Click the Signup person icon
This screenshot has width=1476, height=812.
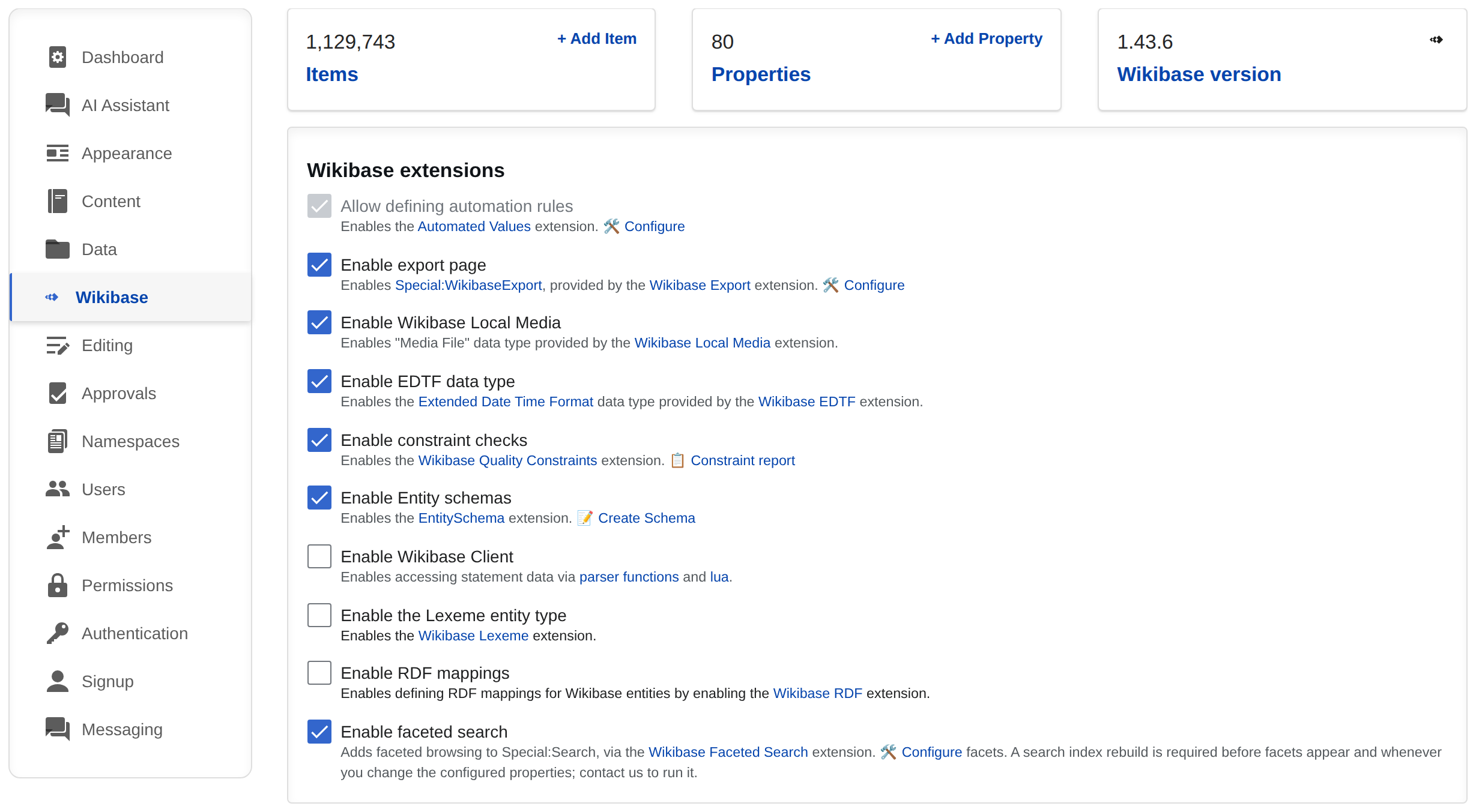[x=58, y=681]
